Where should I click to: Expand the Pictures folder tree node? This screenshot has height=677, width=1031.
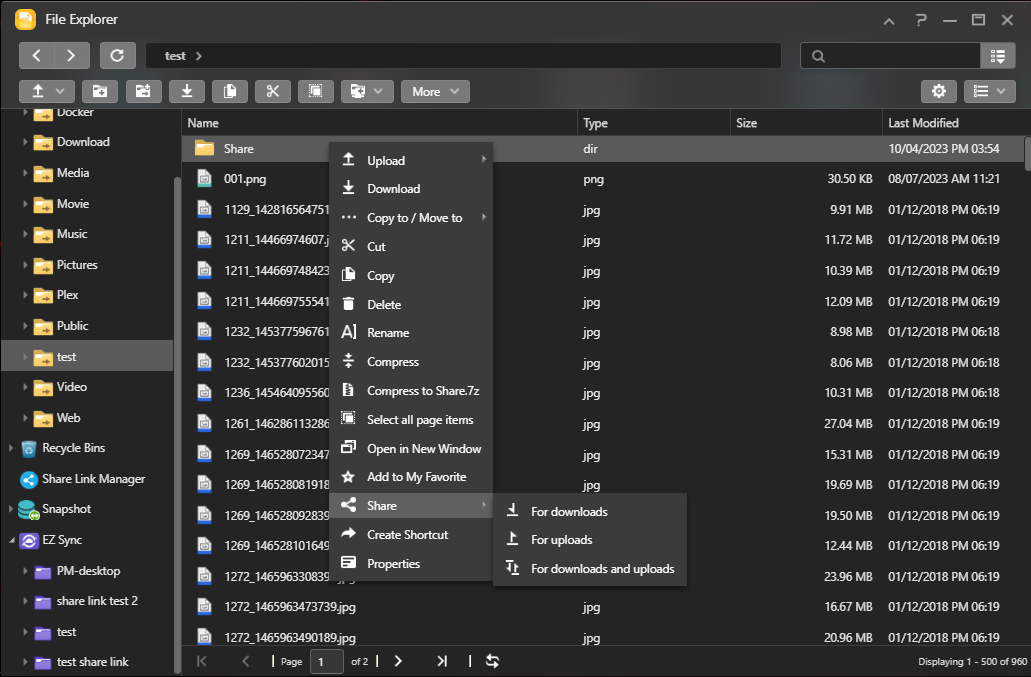(25, 265)
